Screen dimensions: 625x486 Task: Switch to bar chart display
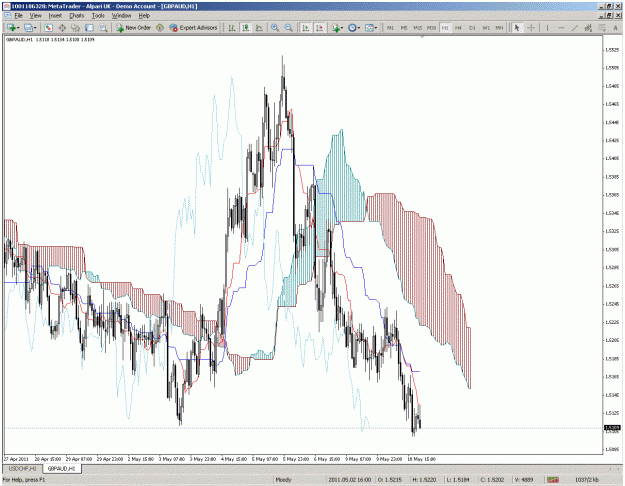pyautogui.click(x=231, y=28)
